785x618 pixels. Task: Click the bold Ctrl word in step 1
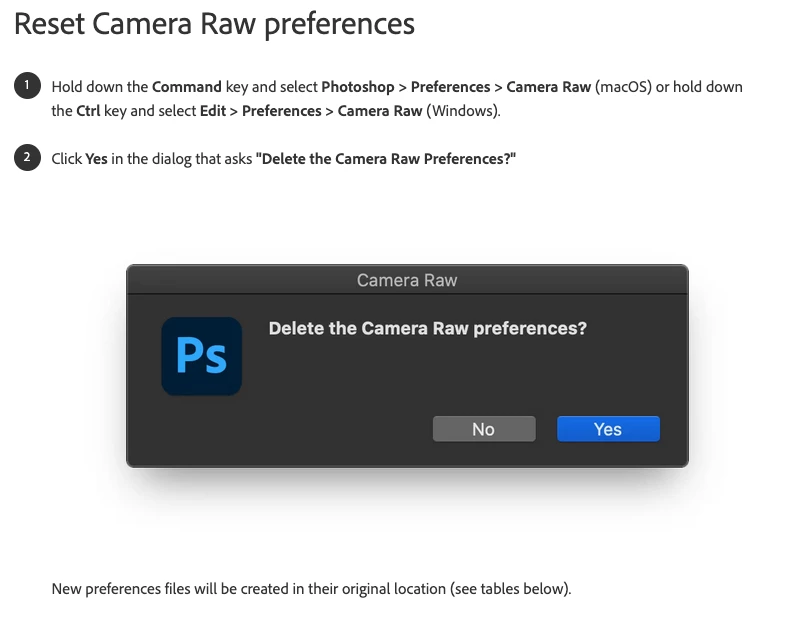click(x=88, y=111)
